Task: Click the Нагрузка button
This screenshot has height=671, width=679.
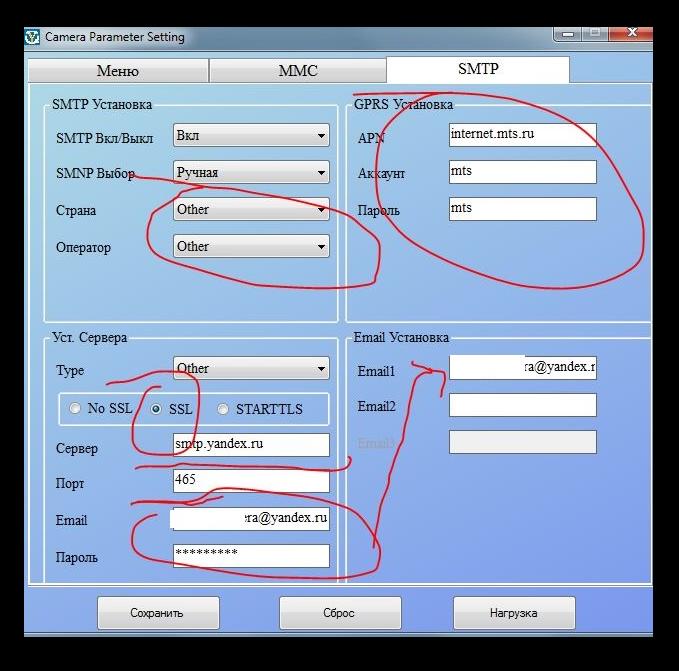Action: pyautogui.click(x=514, y=613)
